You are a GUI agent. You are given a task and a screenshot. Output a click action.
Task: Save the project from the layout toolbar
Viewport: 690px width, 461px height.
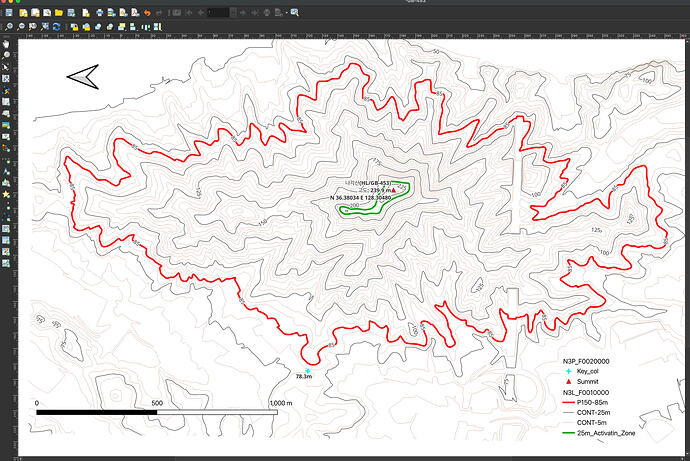(9, 13)
